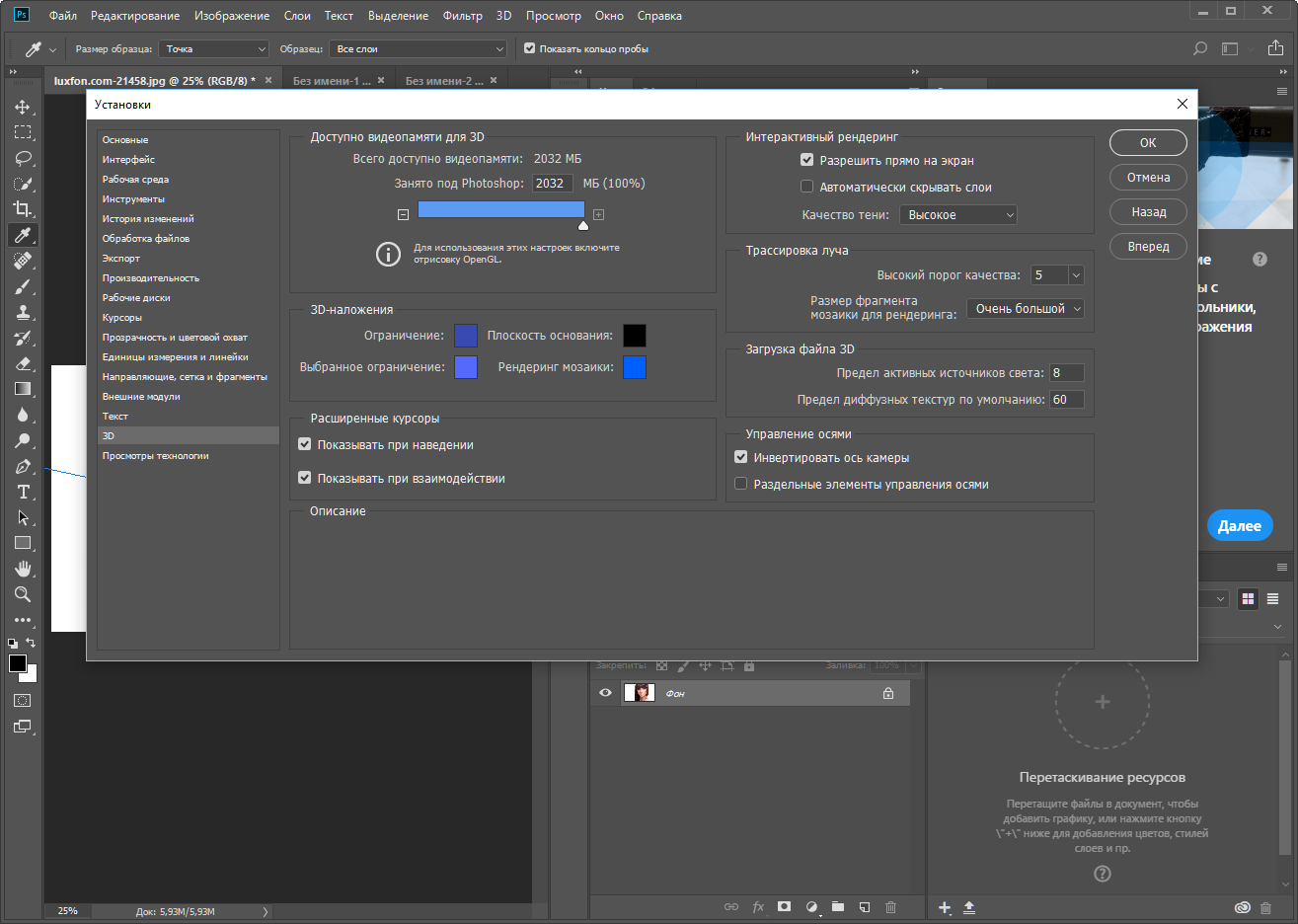Viewport: 1298px width, 924px height.
Task: Enable 'Автоматически скрывать слои' checkbox
Action: click(x=806, y=187)
